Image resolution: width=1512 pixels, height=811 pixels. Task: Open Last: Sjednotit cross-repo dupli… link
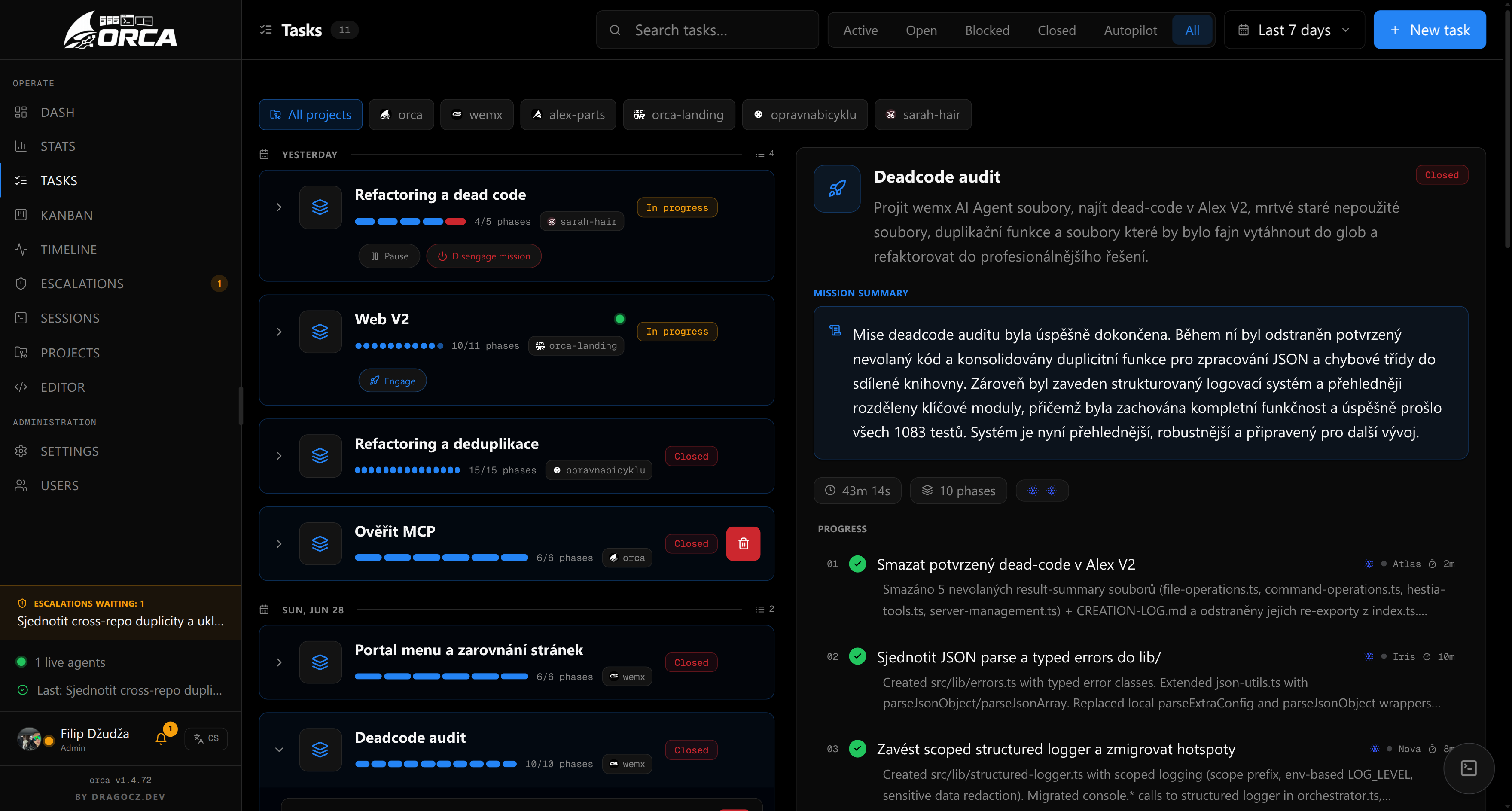click(120, 690)
